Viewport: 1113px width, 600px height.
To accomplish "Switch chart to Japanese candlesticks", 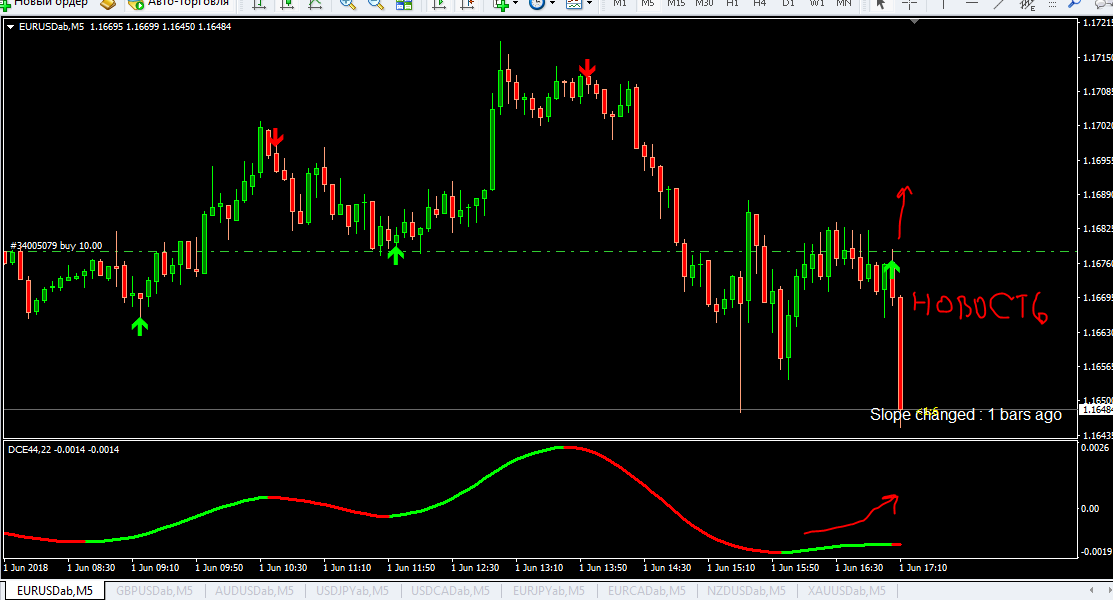I will (287, 4).
